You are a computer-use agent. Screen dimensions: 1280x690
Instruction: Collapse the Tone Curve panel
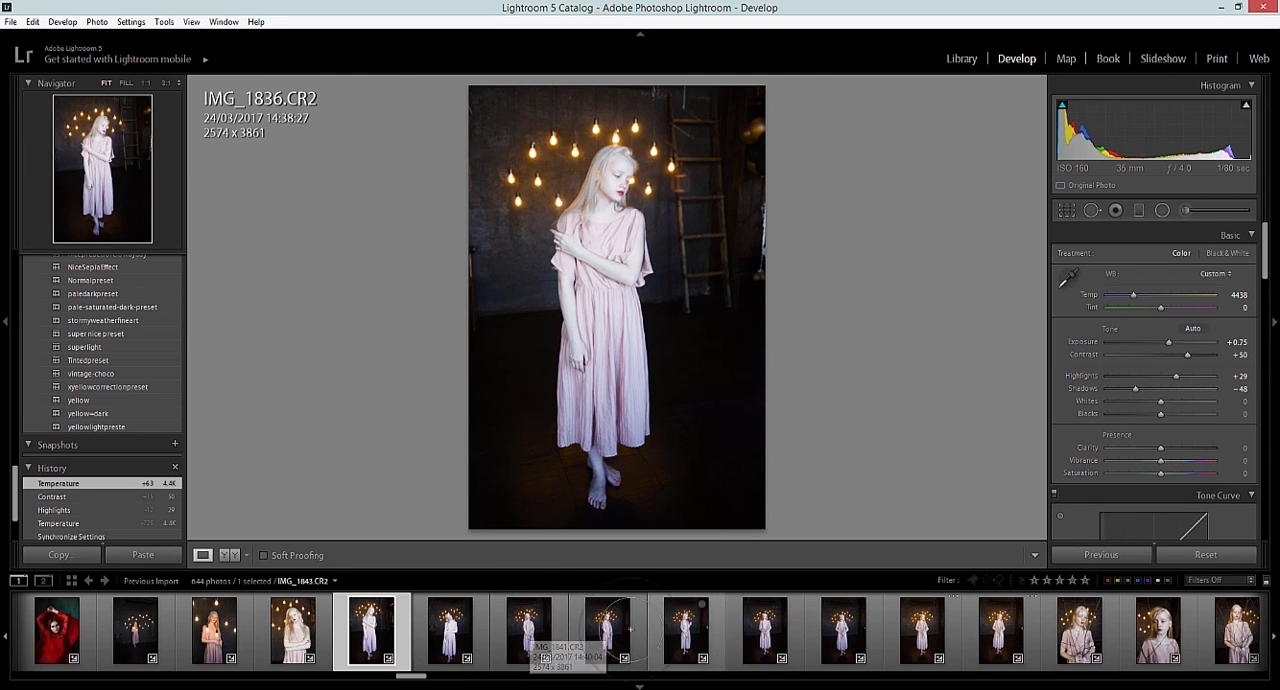(x=1251, y=495)
